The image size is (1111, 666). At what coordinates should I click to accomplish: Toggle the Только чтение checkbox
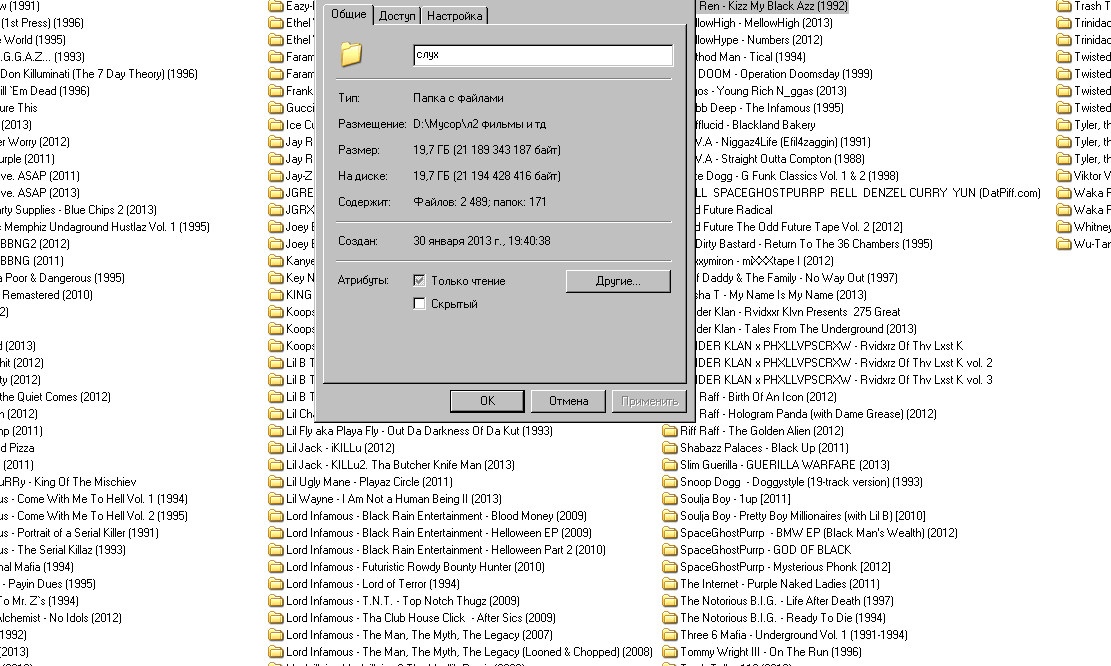click(419, 281)
